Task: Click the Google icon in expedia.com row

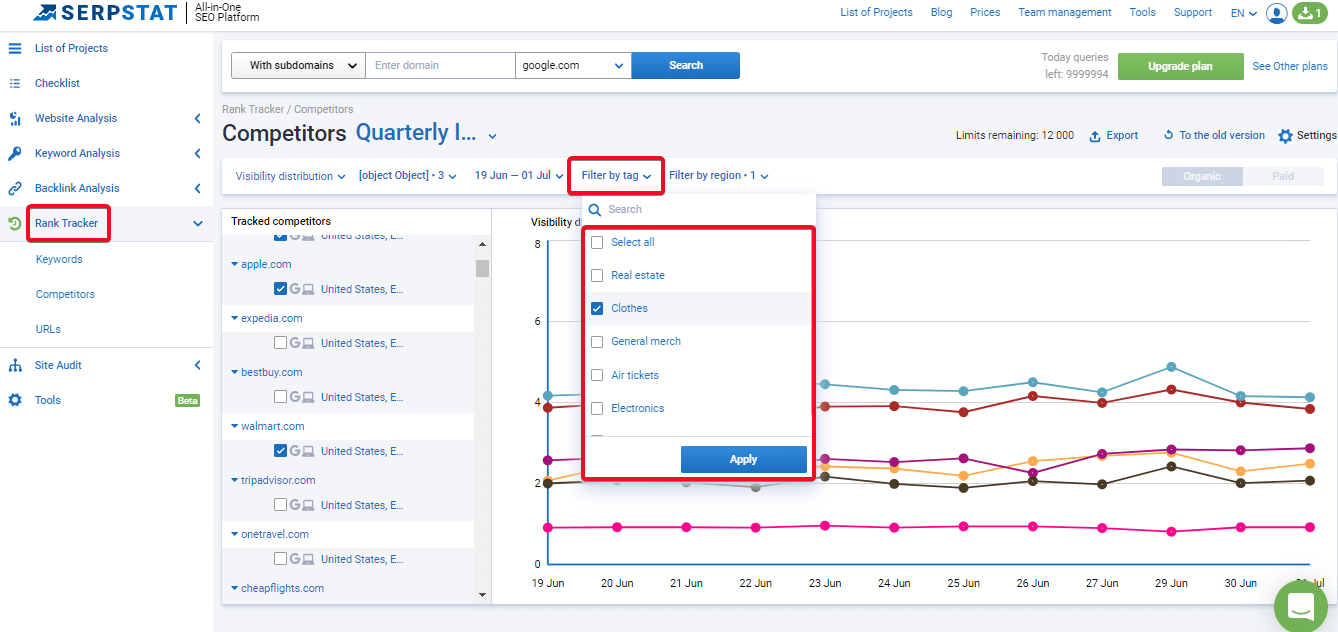Action: [295, 343]
